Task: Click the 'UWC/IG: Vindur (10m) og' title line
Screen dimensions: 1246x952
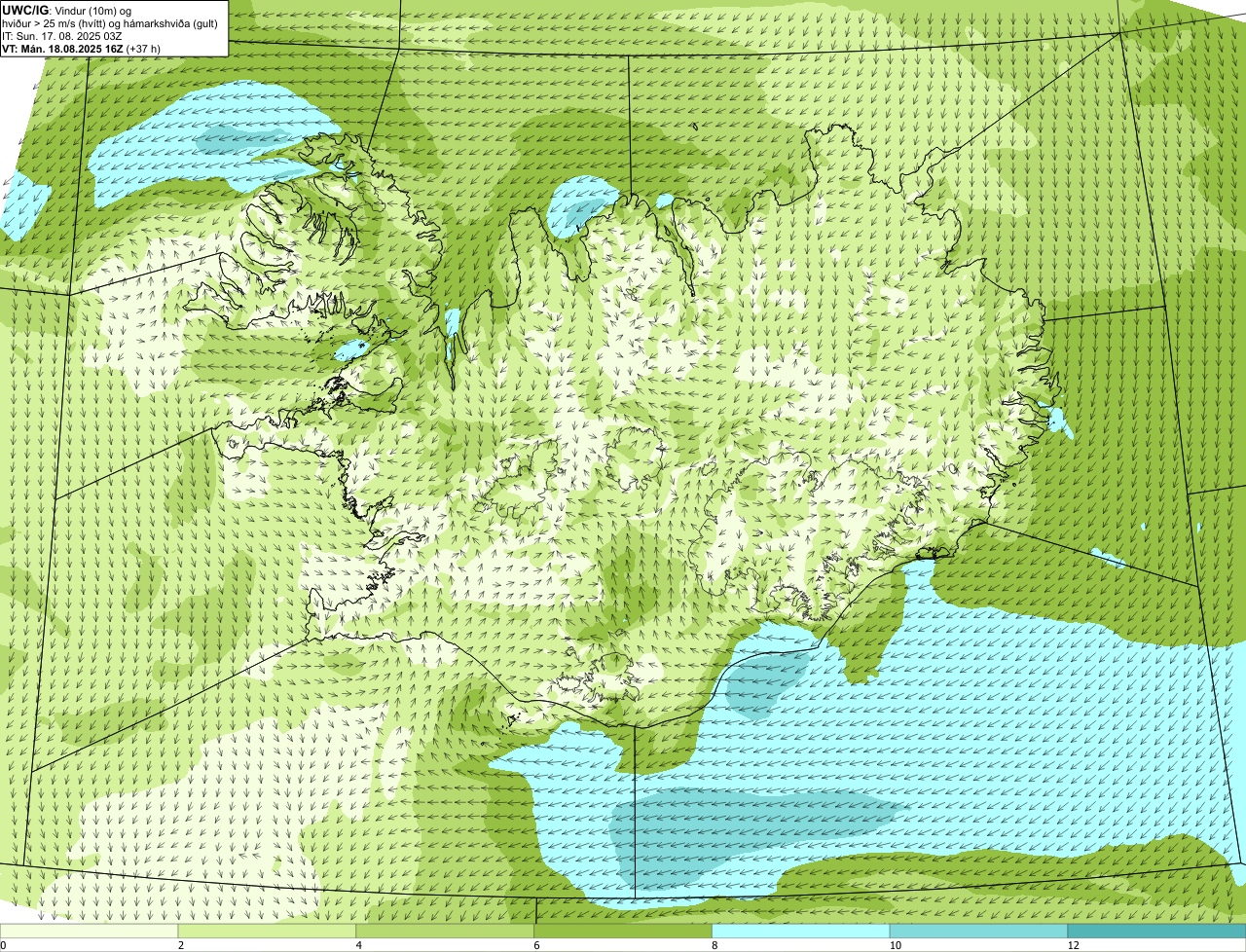Action: [67, 10]
